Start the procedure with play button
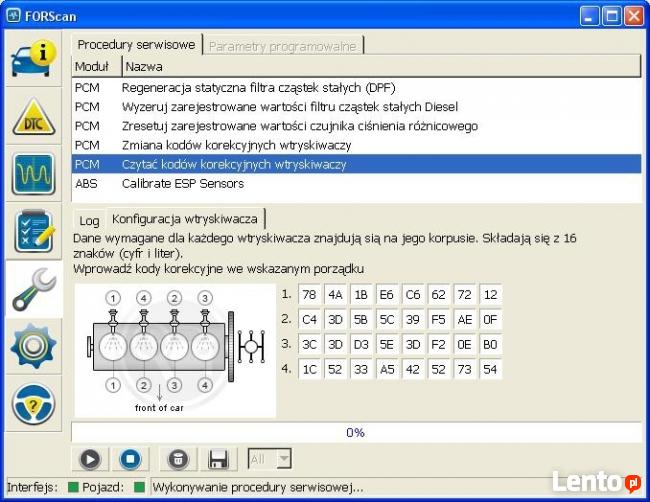This screenshot has width=650, height=502. click(x=90, y=459)
